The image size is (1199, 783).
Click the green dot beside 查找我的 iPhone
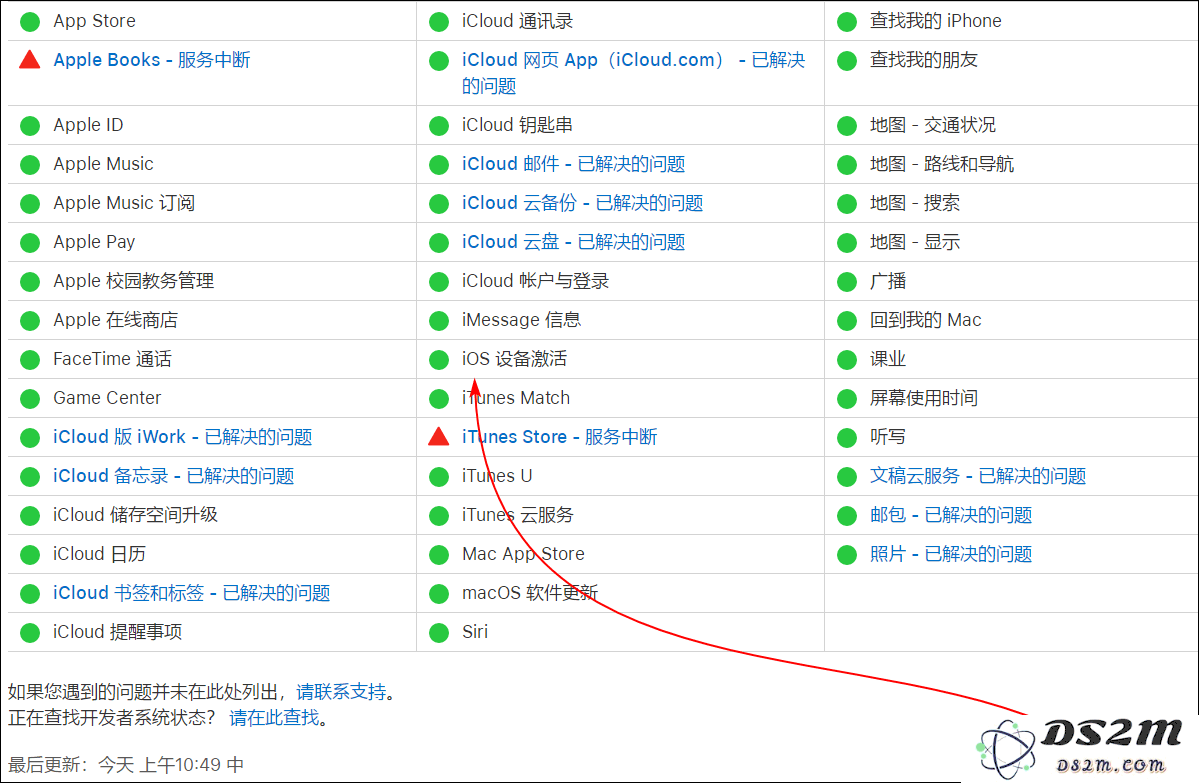click(847, 21)
